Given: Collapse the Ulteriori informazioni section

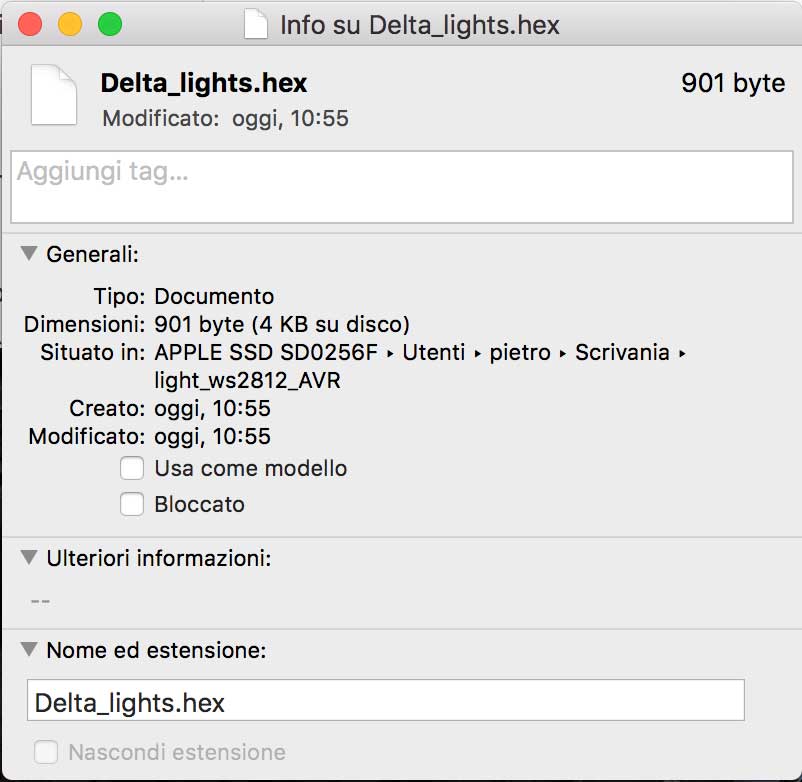Looking at the screenshot, I should (x=29, y=557).
